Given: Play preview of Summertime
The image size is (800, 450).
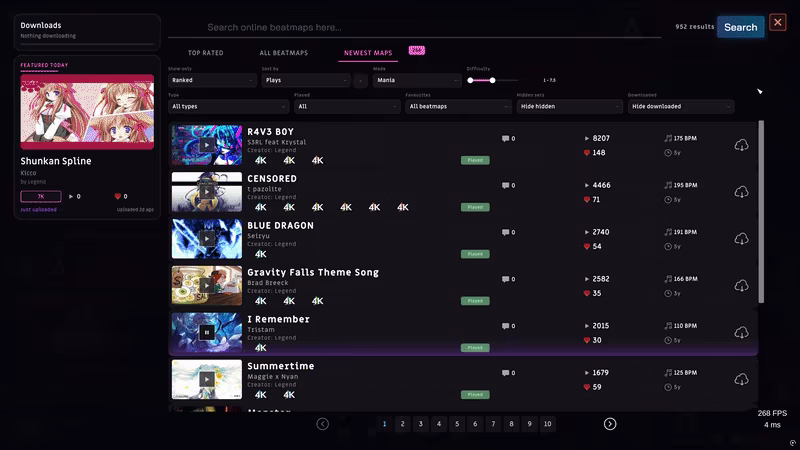Looking at the screenshot, I should pos(207,380).
